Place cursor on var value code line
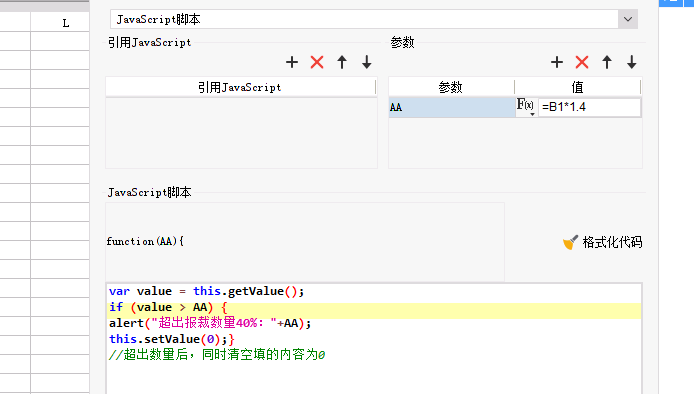The image size is (694, 394). [206, 291]
